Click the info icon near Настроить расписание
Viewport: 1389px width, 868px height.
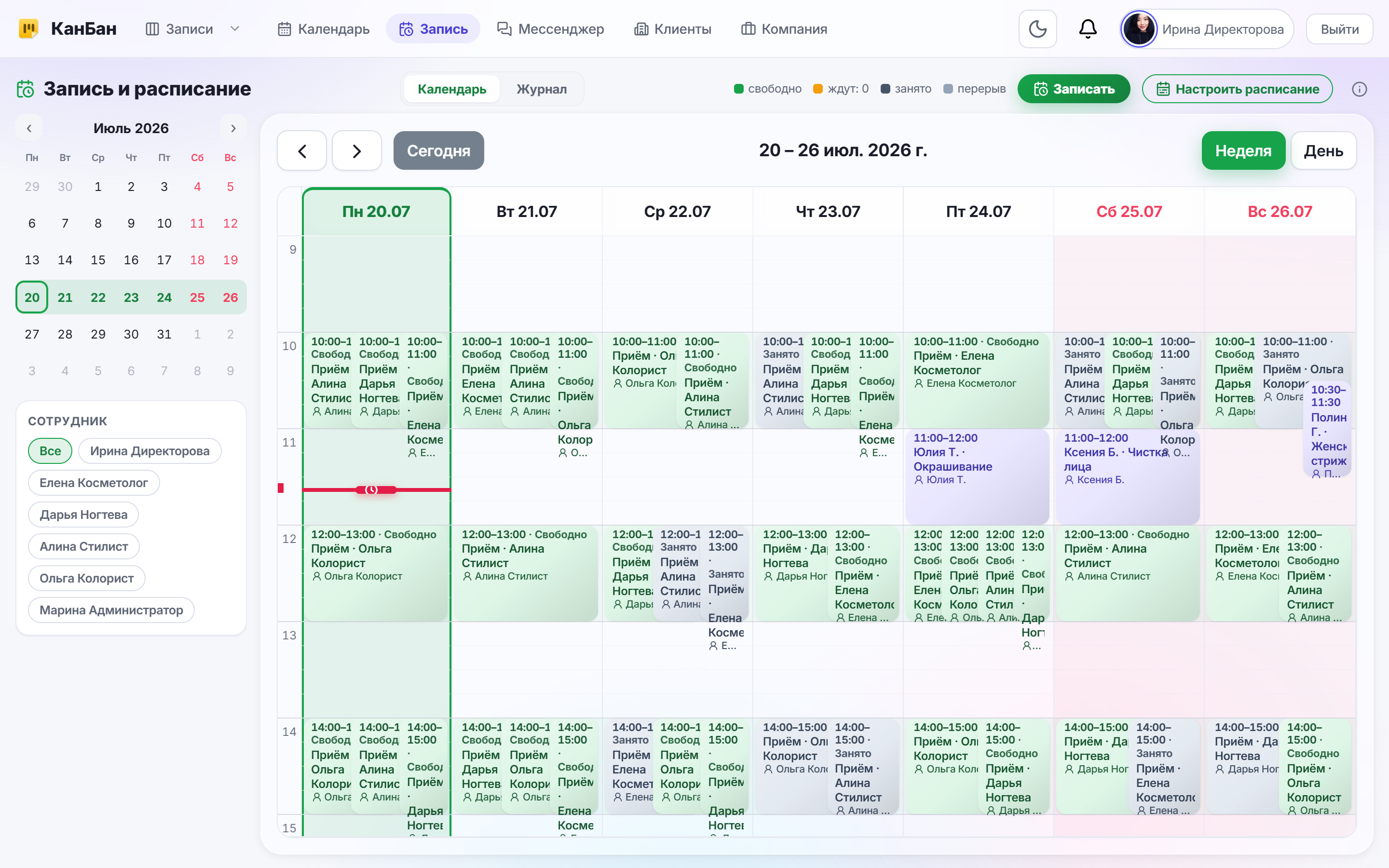coord(1359,89)
